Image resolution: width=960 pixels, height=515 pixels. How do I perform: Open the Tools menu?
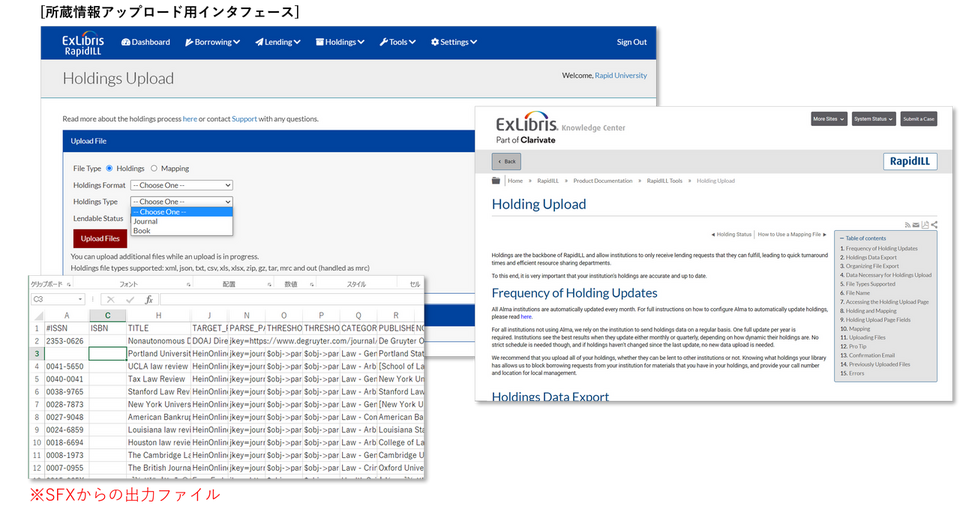(x=398, y=42)
